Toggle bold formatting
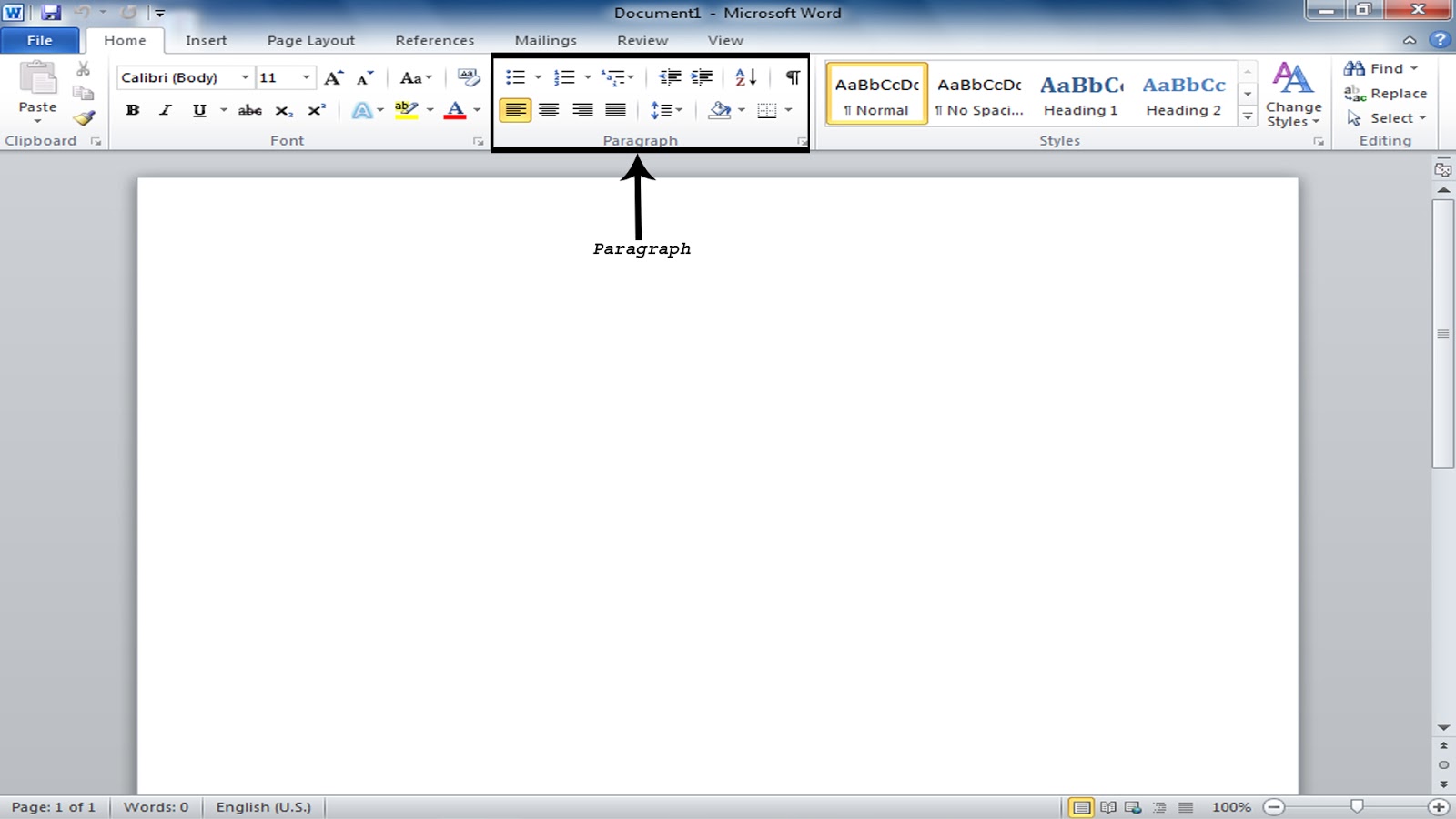This screenshot has height=819, width=1456. tap(134, 109)
